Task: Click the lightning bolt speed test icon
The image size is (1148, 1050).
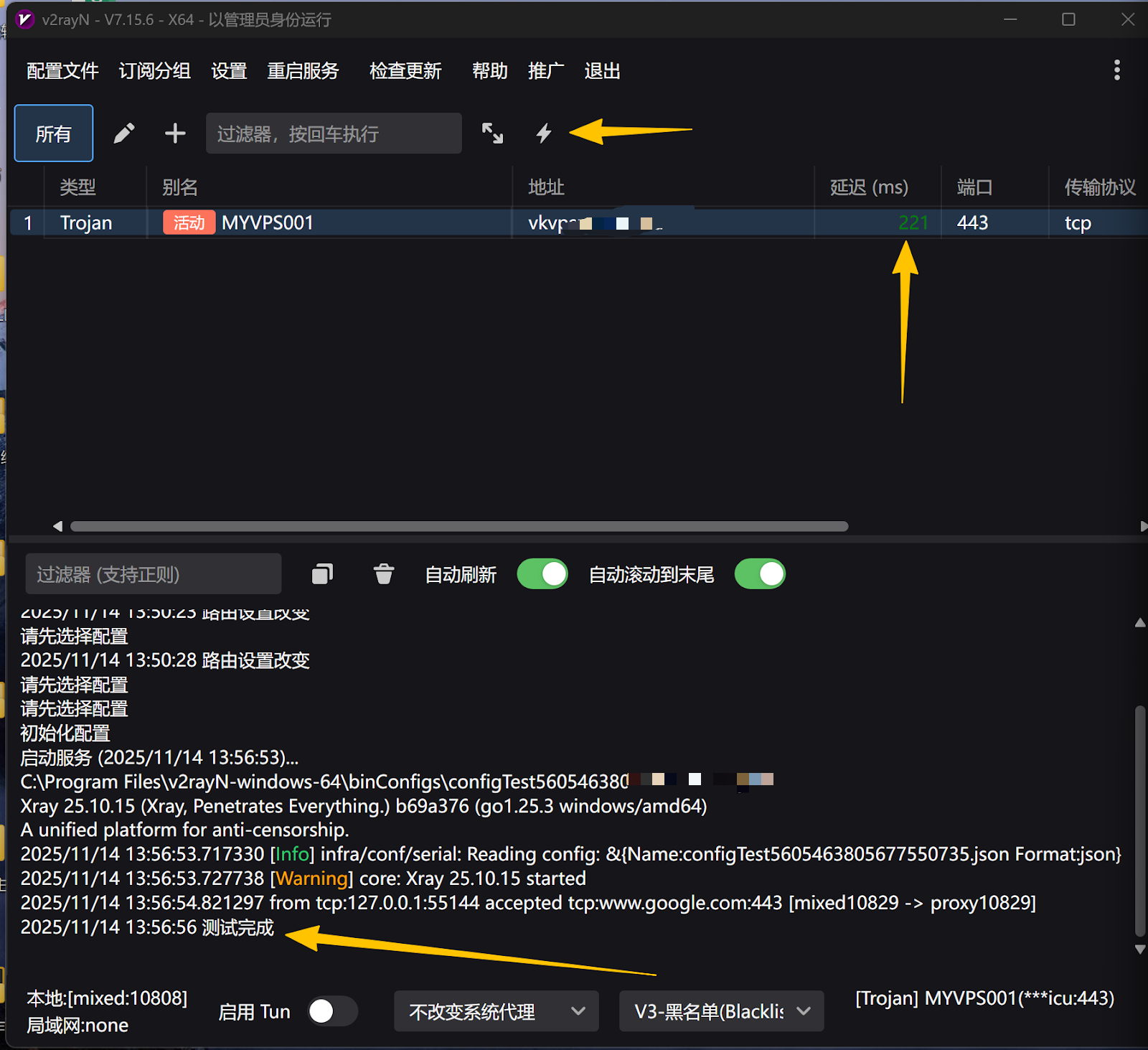Action: [x=544, y=133]
